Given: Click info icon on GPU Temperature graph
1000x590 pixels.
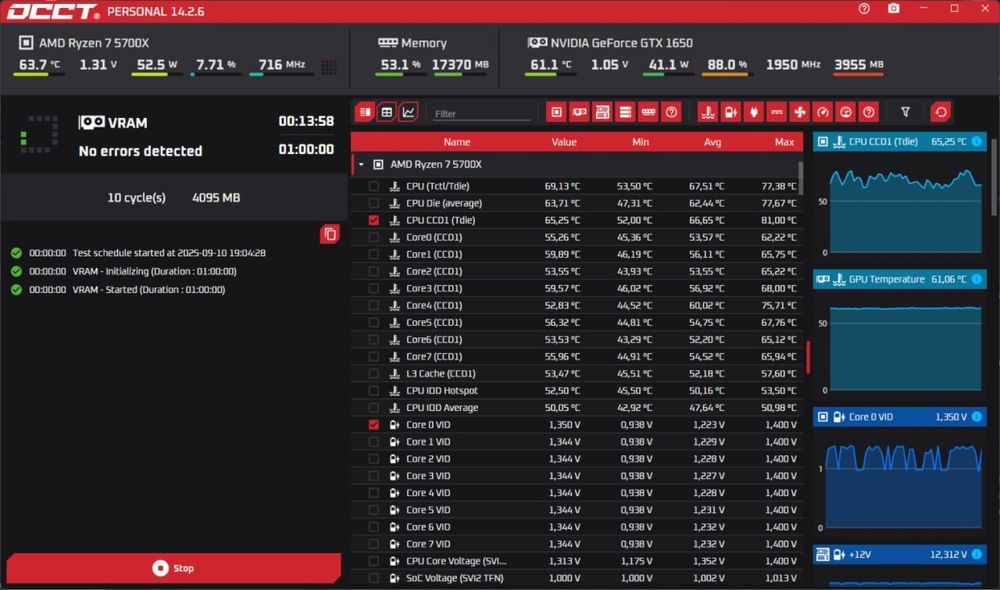Looking at the screenshot, I should pos(976,279).
